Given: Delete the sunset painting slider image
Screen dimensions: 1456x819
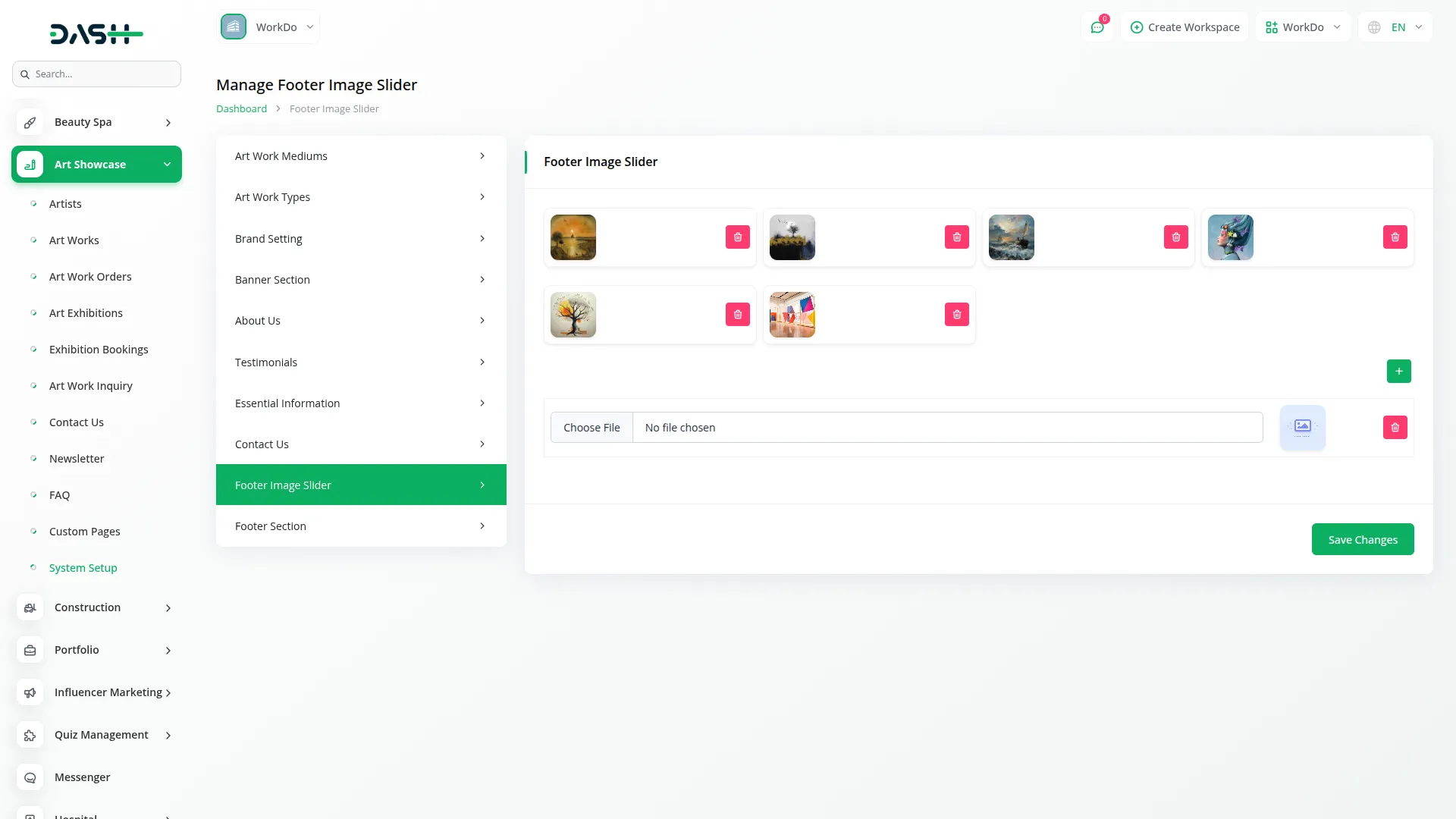Looking at the screenshot, I should coord(737,237).
